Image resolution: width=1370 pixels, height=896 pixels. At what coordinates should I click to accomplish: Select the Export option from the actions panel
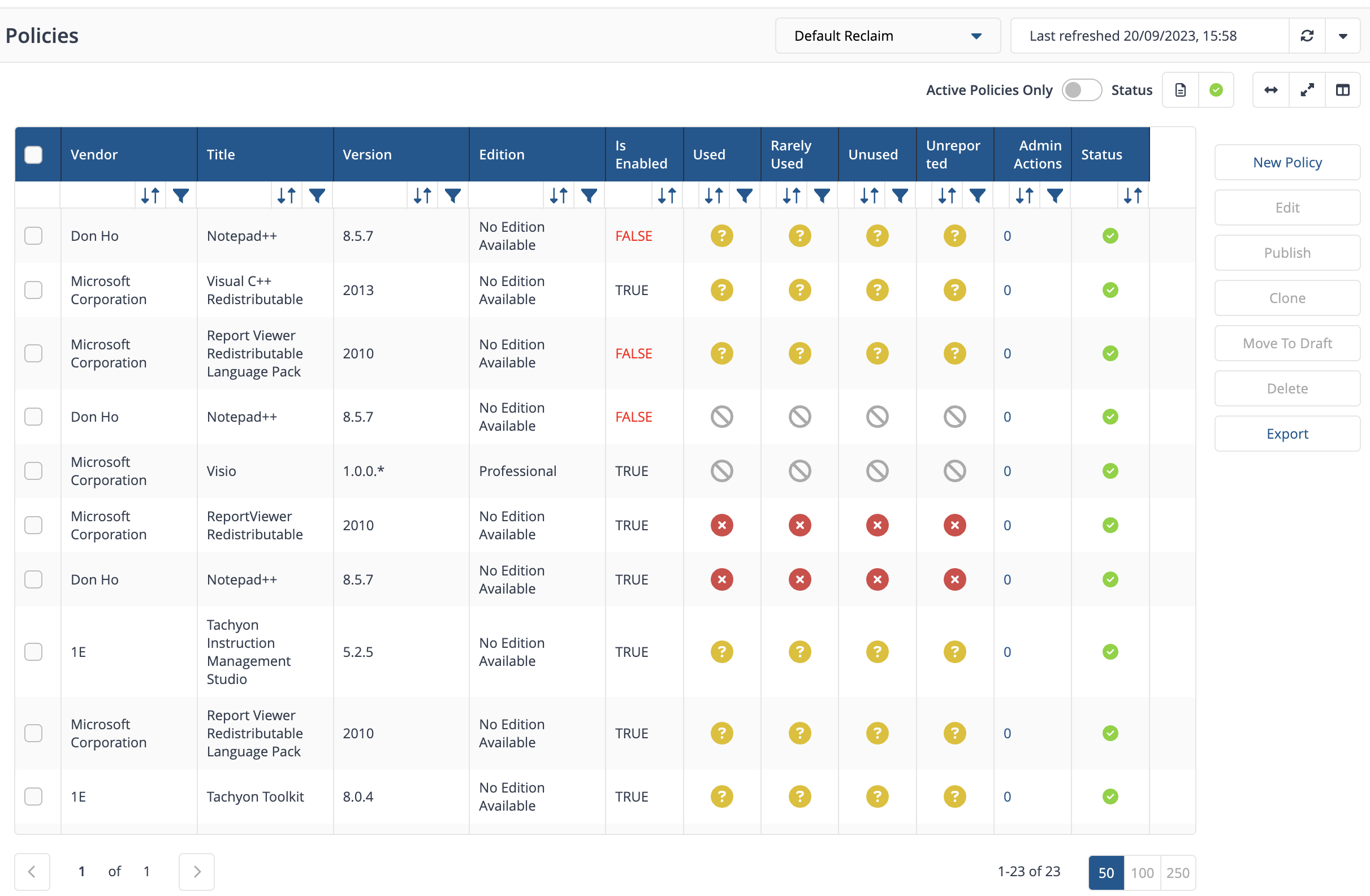click(x=1288, y=433)
